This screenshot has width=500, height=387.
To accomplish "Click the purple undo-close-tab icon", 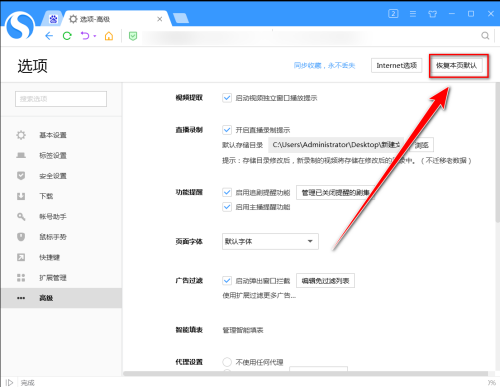I will (x=85, y=36).
